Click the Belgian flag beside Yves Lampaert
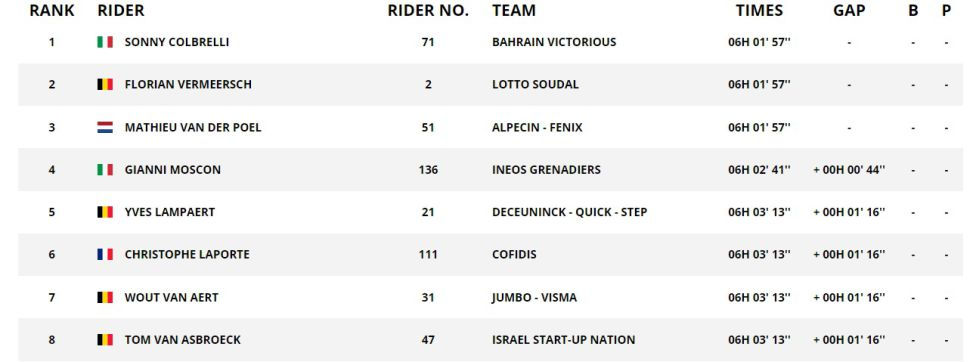976x362 pixels. coord(105,212)
